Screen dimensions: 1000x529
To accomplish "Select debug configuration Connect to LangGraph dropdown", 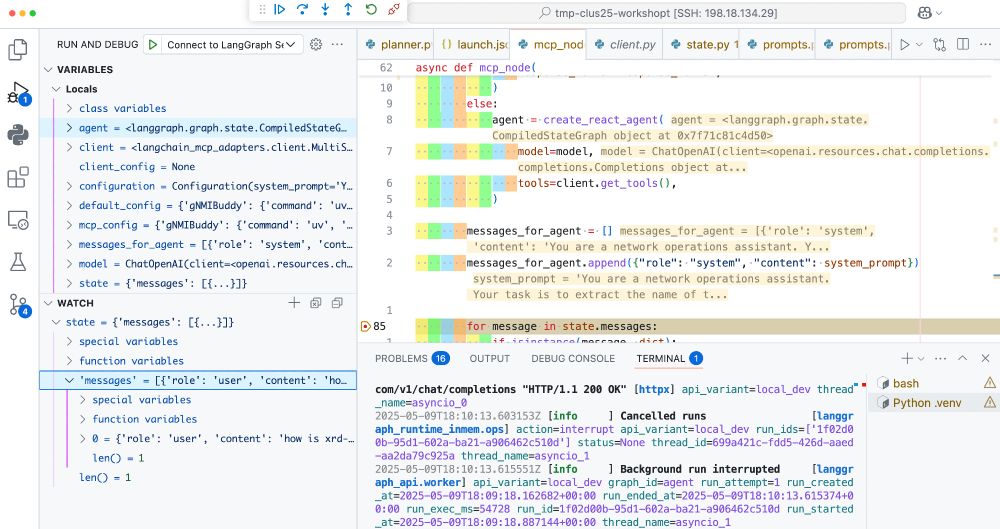I will [x=231, y=45].
